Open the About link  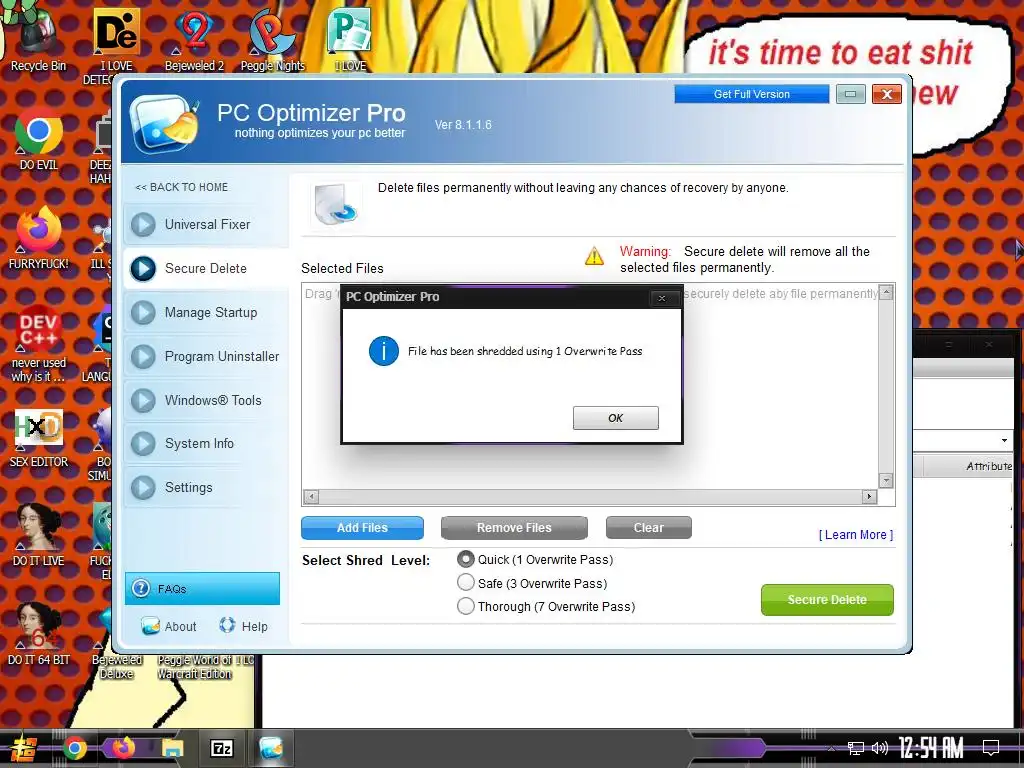180,626
